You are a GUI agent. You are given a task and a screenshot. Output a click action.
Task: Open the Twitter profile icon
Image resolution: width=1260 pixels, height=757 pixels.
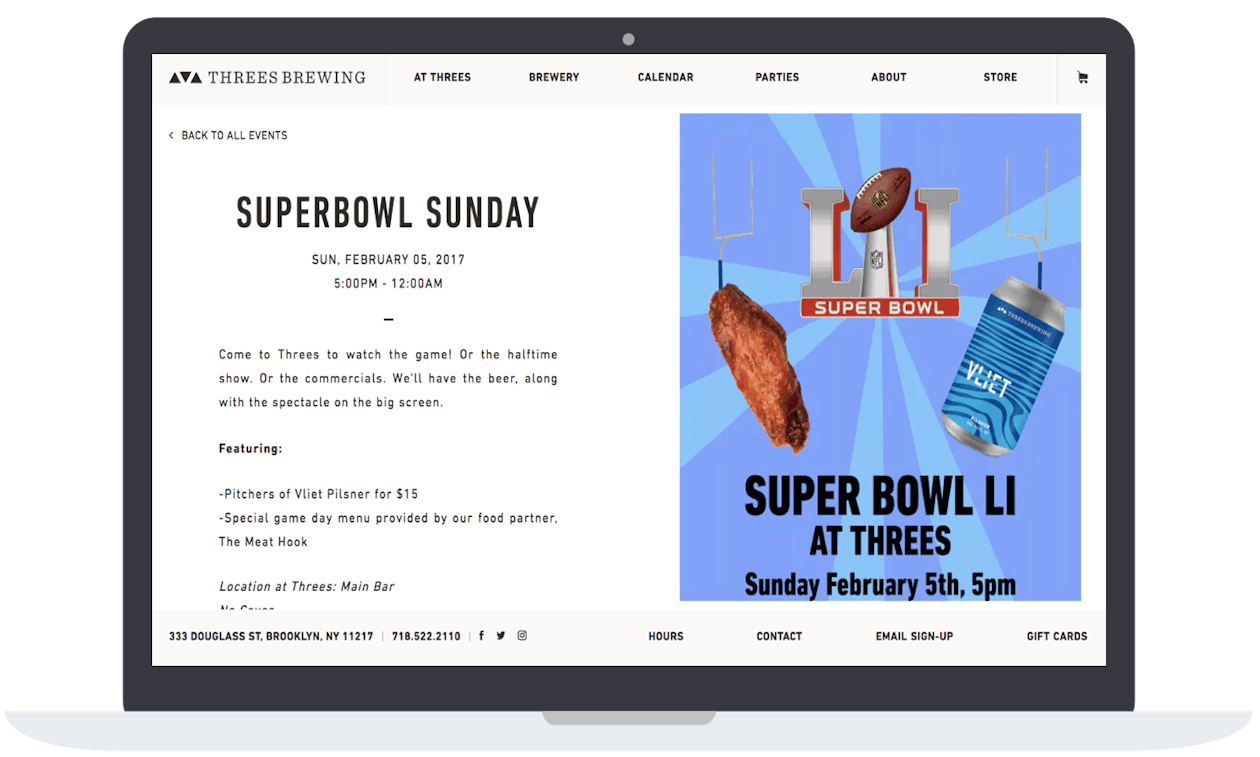501,636
